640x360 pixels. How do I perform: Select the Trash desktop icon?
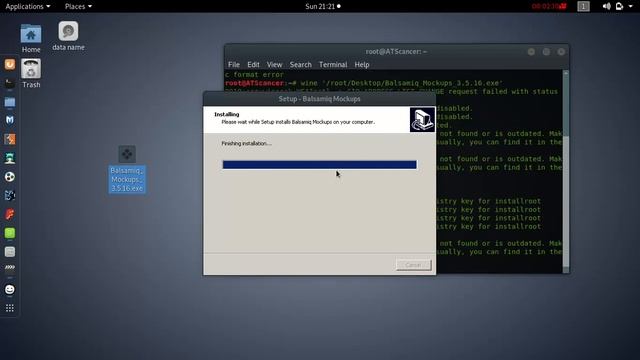[x=31, y=73]
